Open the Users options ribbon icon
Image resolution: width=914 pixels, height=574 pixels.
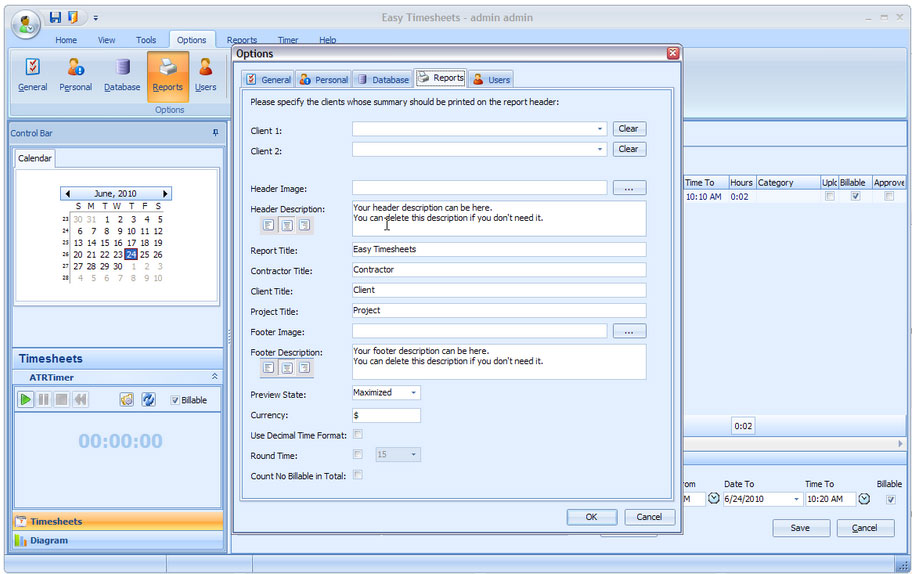click(205, 76)
